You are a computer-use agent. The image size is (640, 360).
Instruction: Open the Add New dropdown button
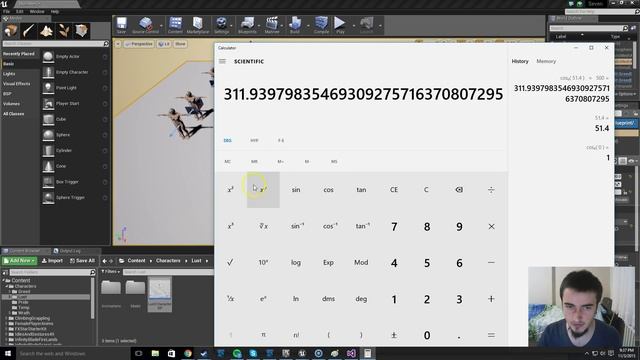point(19,260)
